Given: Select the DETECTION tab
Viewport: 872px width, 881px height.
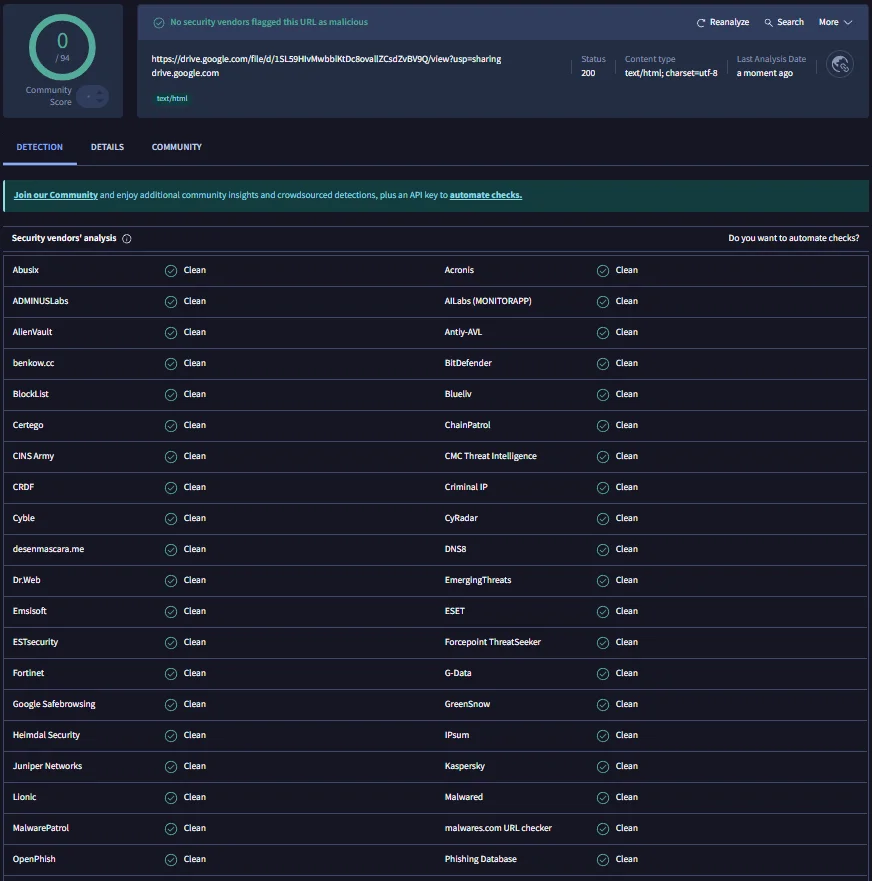Looking at the screenshot, I should tap(40, 147).
